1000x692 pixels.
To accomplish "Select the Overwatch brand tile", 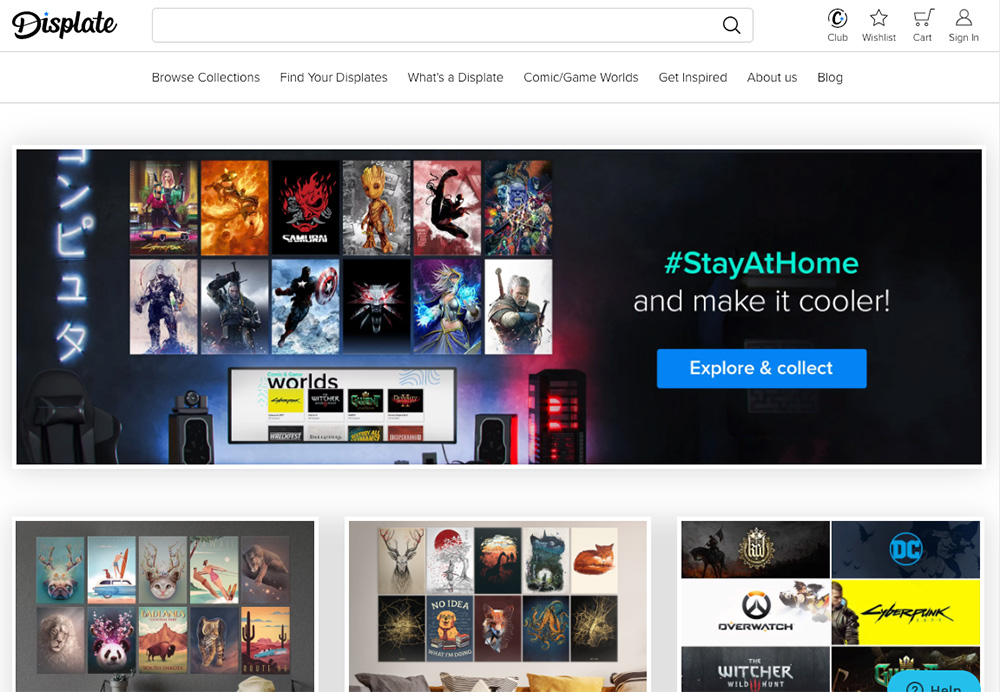I will click(756, 612).
